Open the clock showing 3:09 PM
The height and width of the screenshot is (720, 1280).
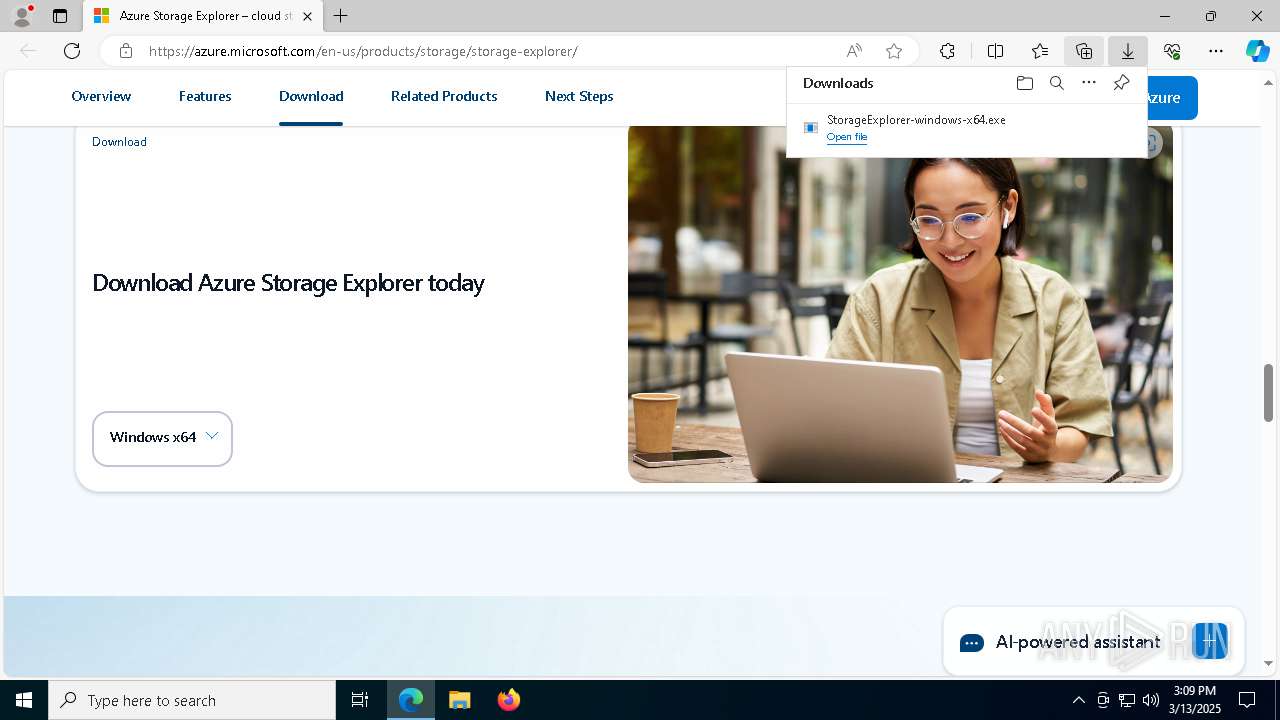click(1195, 700)
